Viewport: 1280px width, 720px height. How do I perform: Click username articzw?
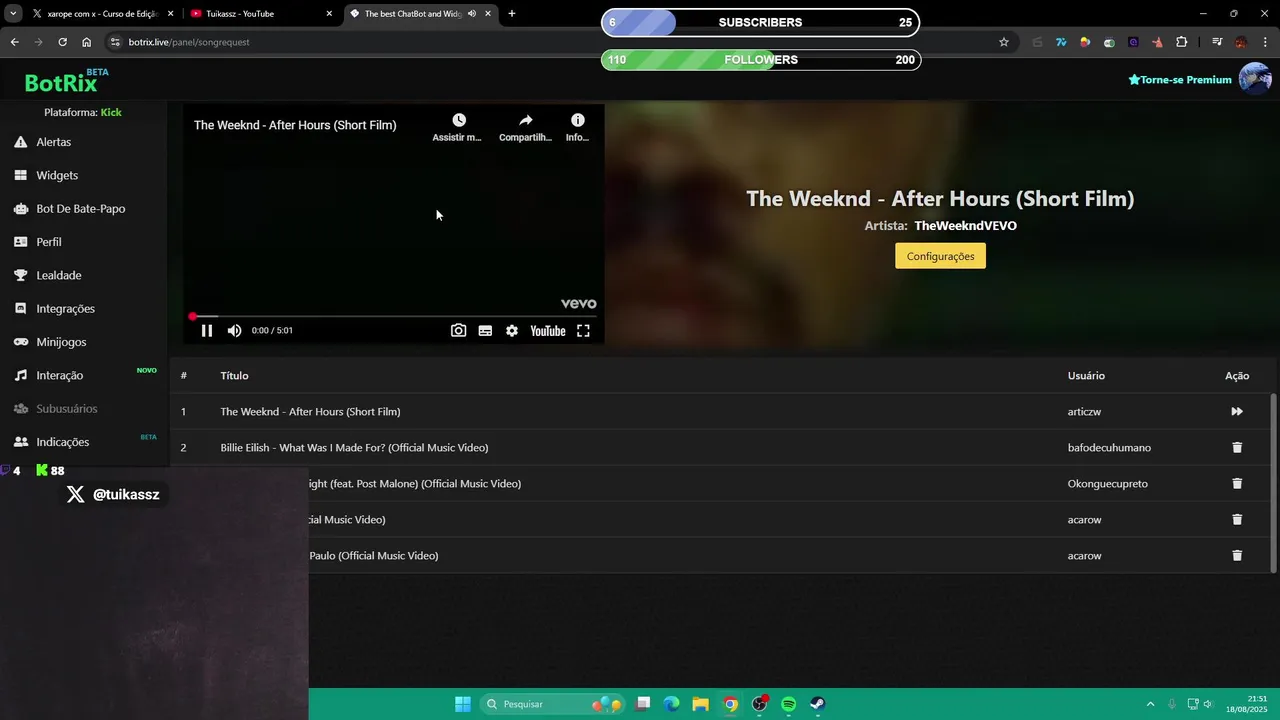[1084, 412]
